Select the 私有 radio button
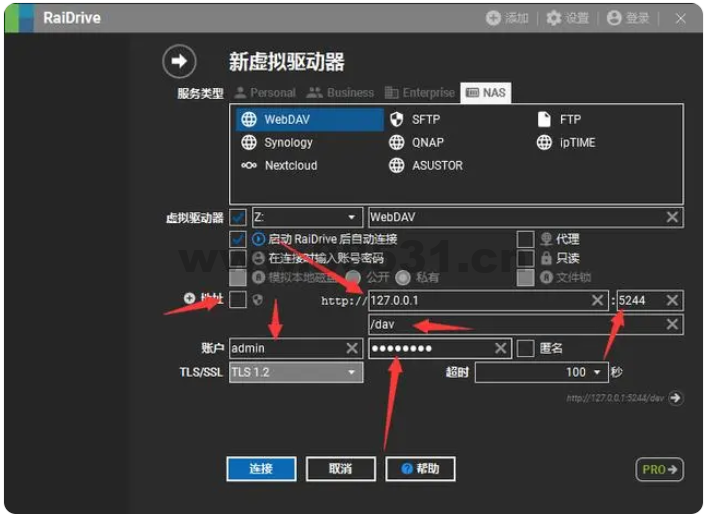705x514 pixels. pyautogui.click(x=403, y=277)
